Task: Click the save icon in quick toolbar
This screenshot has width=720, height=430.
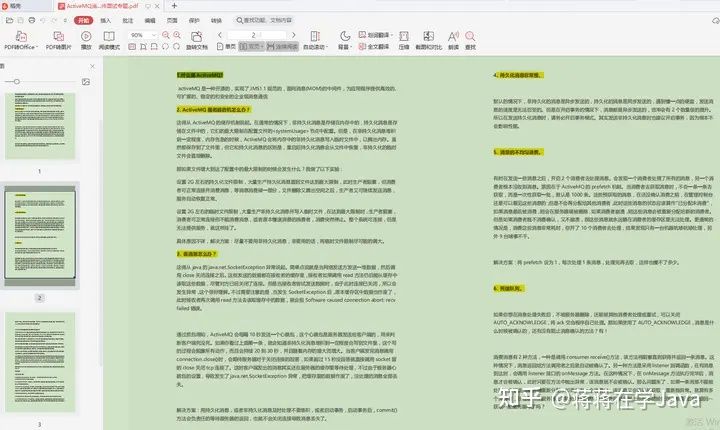Action: coord(21,20)
